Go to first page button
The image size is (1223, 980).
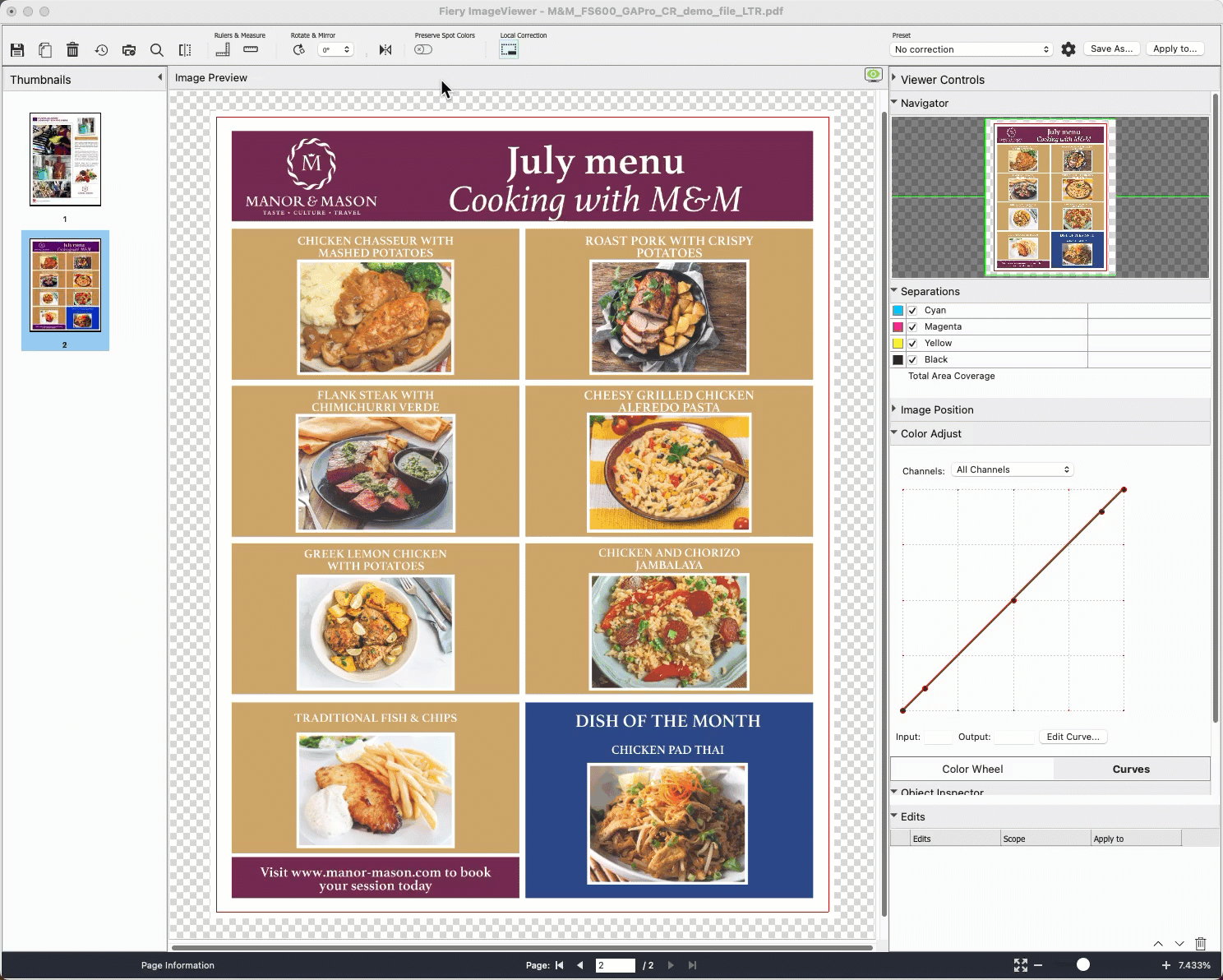click(560, 965)
